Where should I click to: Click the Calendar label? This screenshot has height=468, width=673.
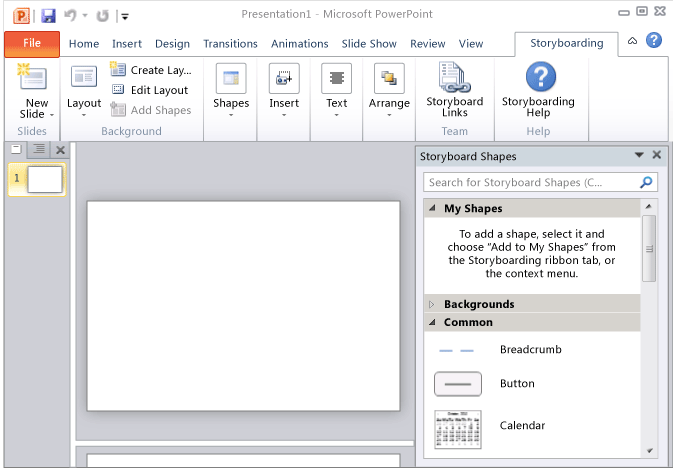point(522,425)
